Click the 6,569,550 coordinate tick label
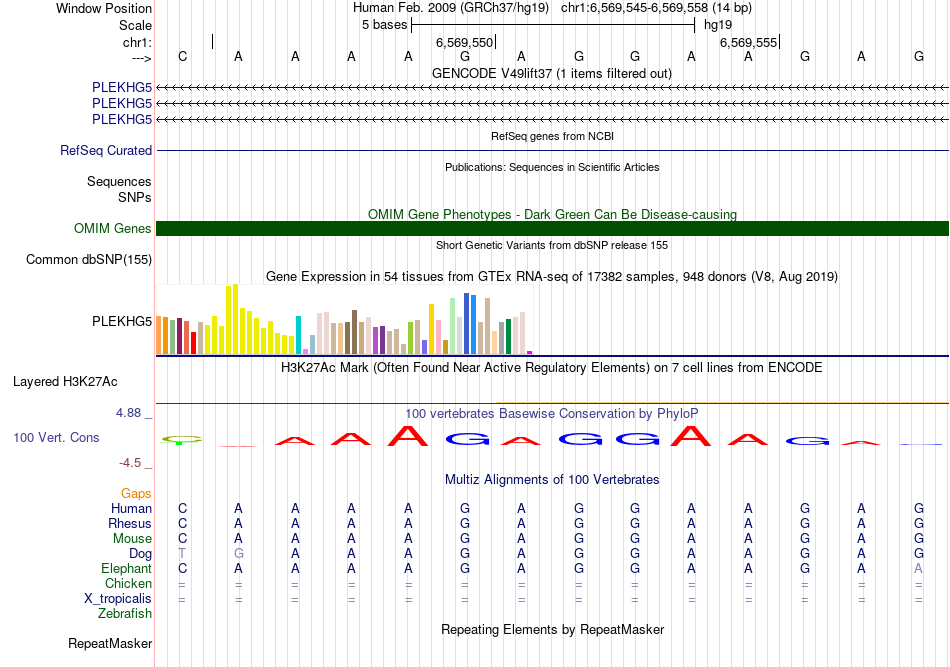950x667 pixels. (465, 42)
